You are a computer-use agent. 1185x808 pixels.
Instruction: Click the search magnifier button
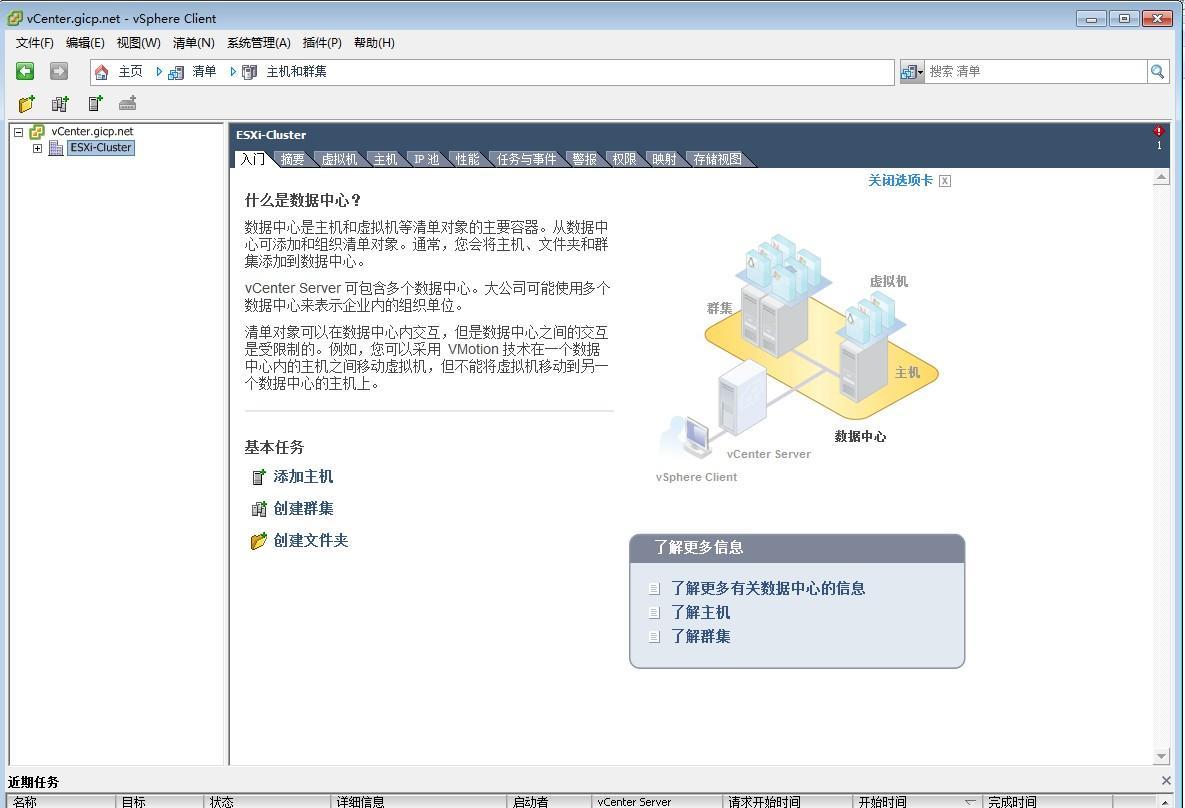tap(1157, 72)
